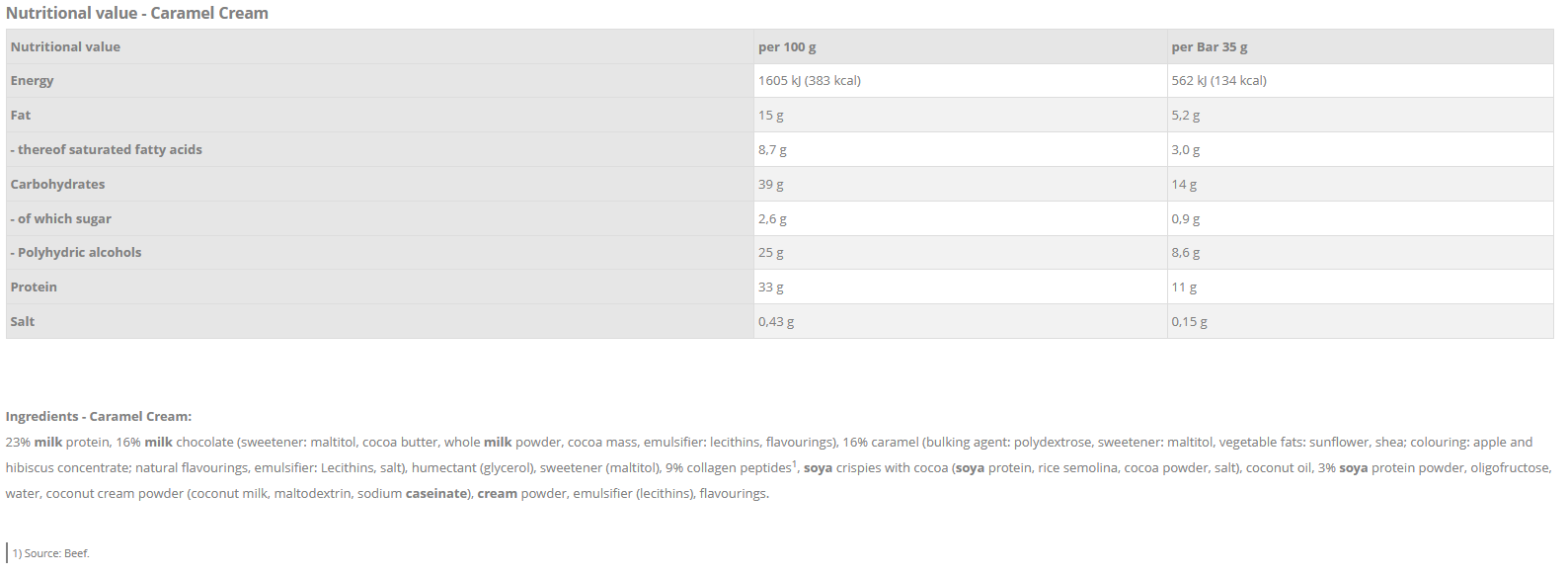This screenshot has height=575, width=1568.
Task: Click the 'Ingredients - Caramel Cream:' heading
Action: 99,417
